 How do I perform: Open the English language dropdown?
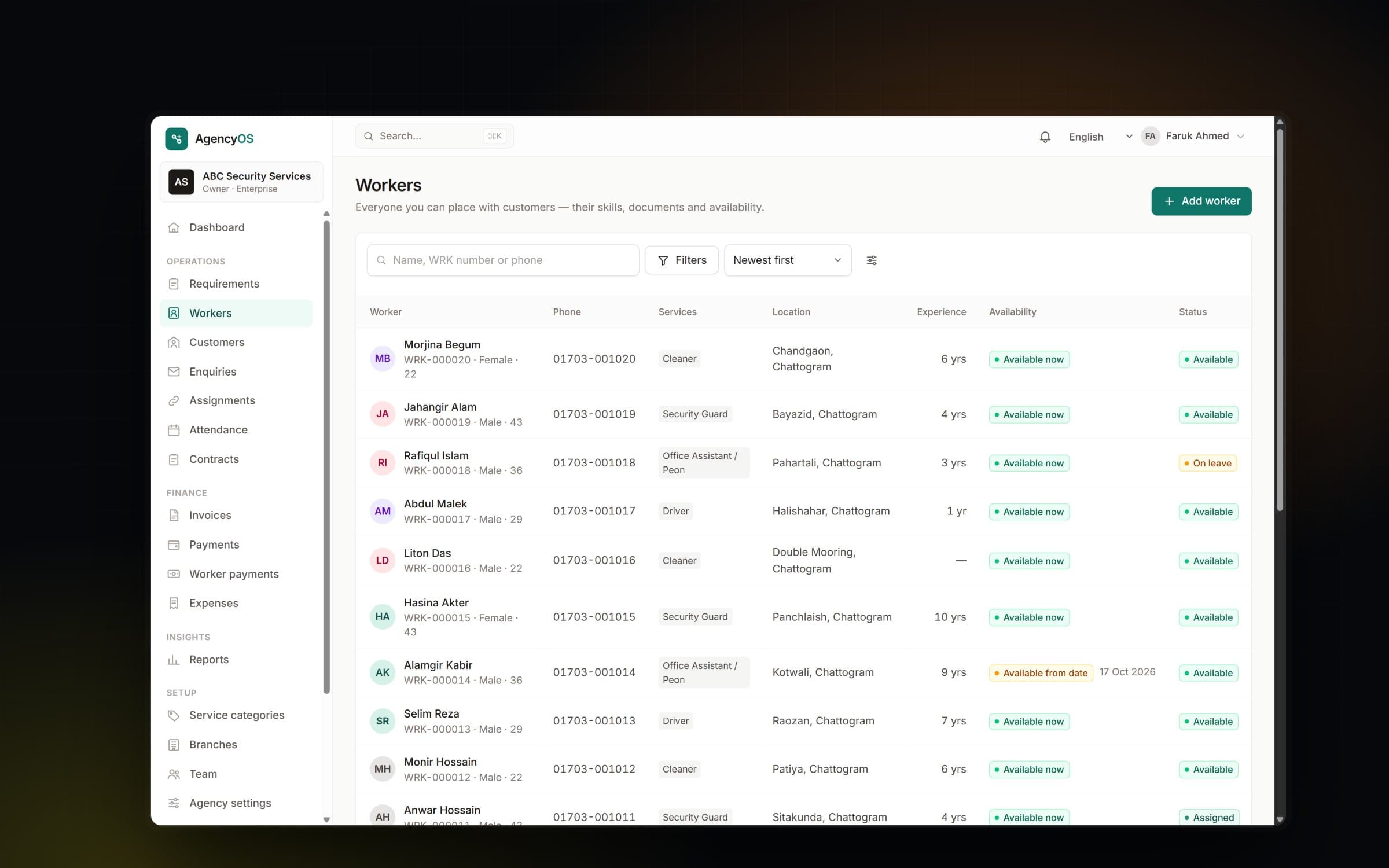click(x=1100, y=137)
